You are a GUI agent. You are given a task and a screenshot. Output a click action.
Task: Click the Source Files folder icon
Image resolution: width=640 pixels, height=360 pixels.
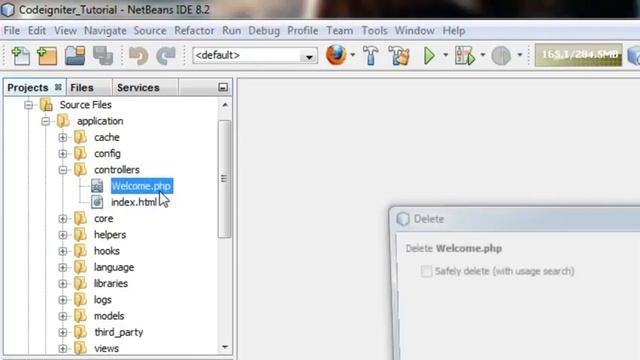[46, 105]
